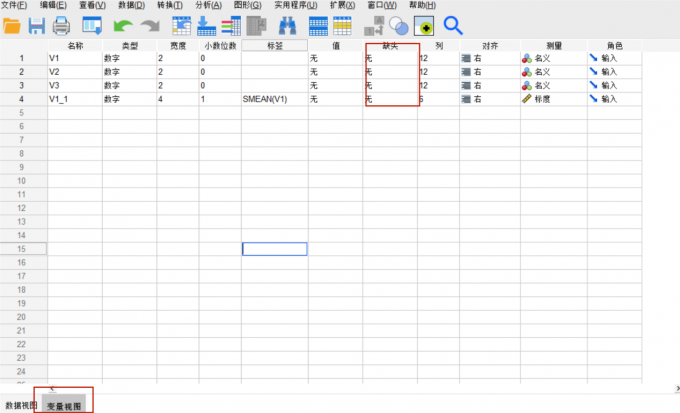Click the Save floppy disk icon
This screenshot has height=413, width=680.
pos(37,26)
